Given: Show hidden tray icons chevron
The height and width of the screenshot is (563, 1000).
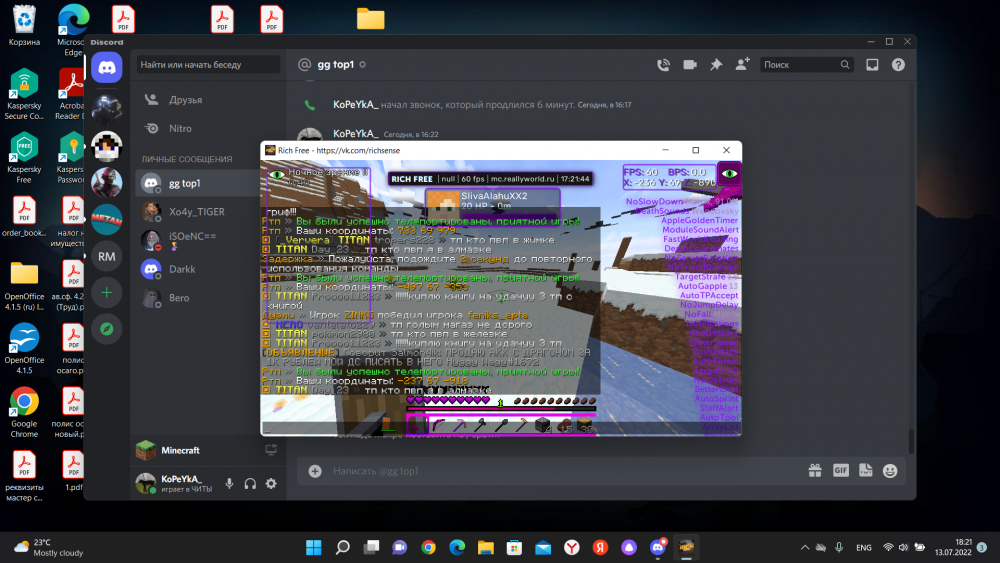Looking at the screenshot, I should [805, 547].
